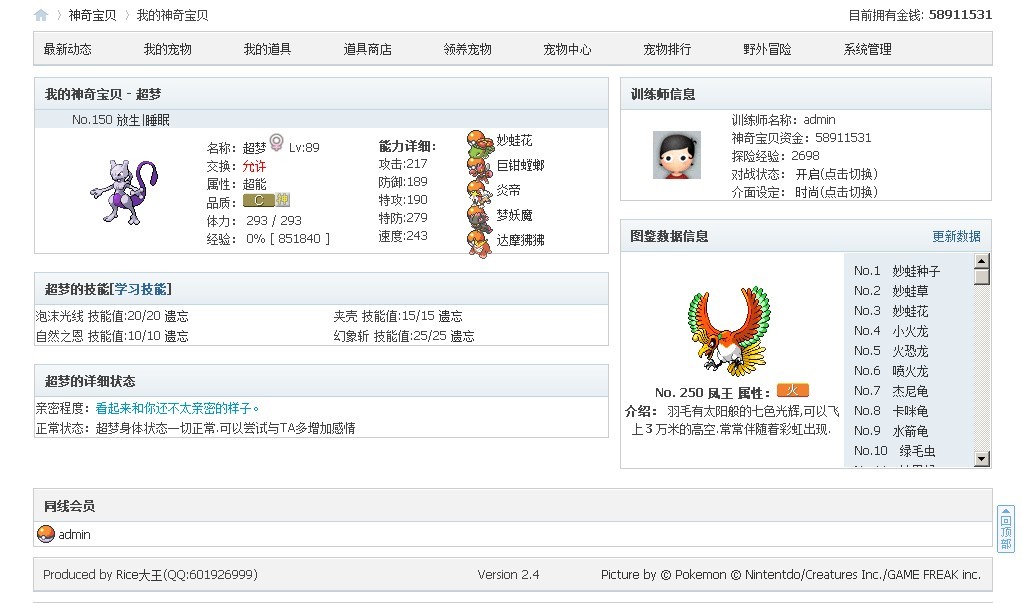Select 系统管理 in navigation bar
1022x603 pixels.
pyautogui.click(x=868, y=49)
